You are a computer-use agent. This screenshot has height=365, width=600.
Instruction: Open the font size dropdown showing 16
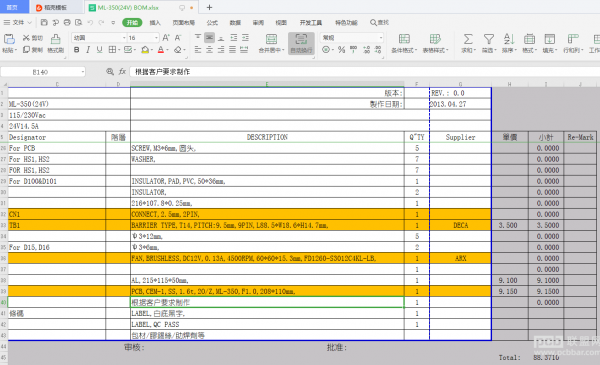(x=156, y=38)
